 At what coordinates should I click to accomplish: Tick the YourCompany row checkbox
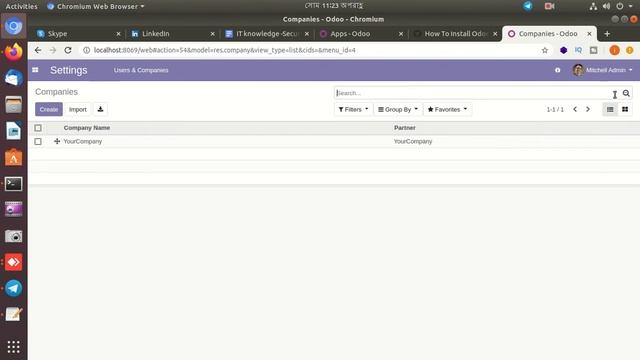tap(38, 141)
